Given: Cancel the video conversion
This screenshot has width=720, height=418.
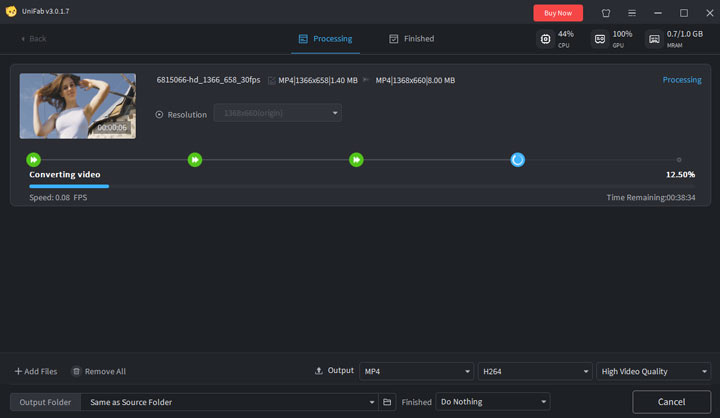Looking at the screenshot, I should point(671,402).
